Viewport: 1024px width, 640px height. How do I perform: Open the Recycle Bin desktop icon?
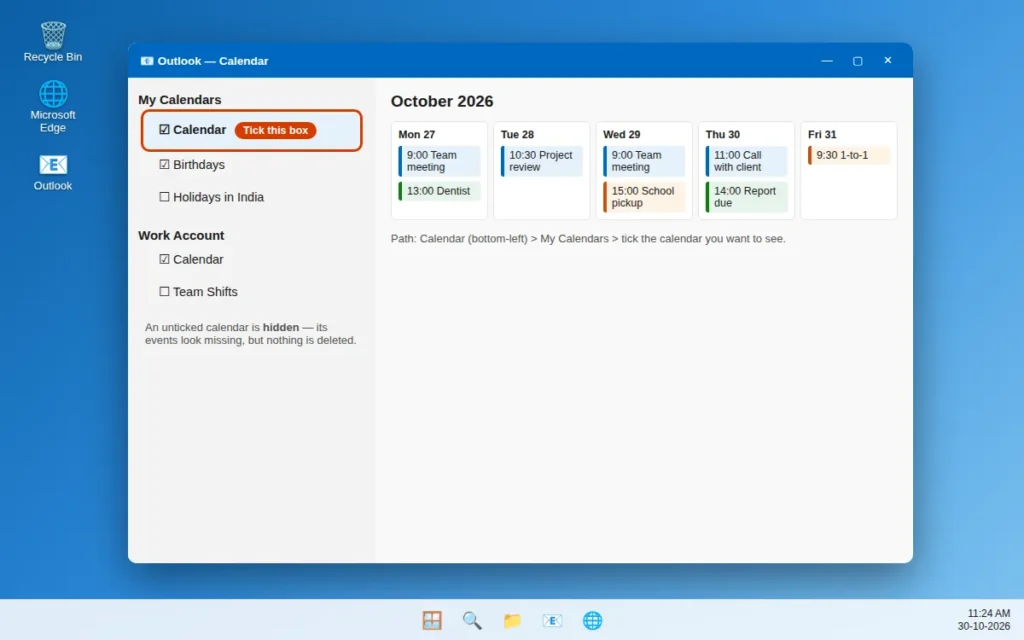click(x=53, y=42)
